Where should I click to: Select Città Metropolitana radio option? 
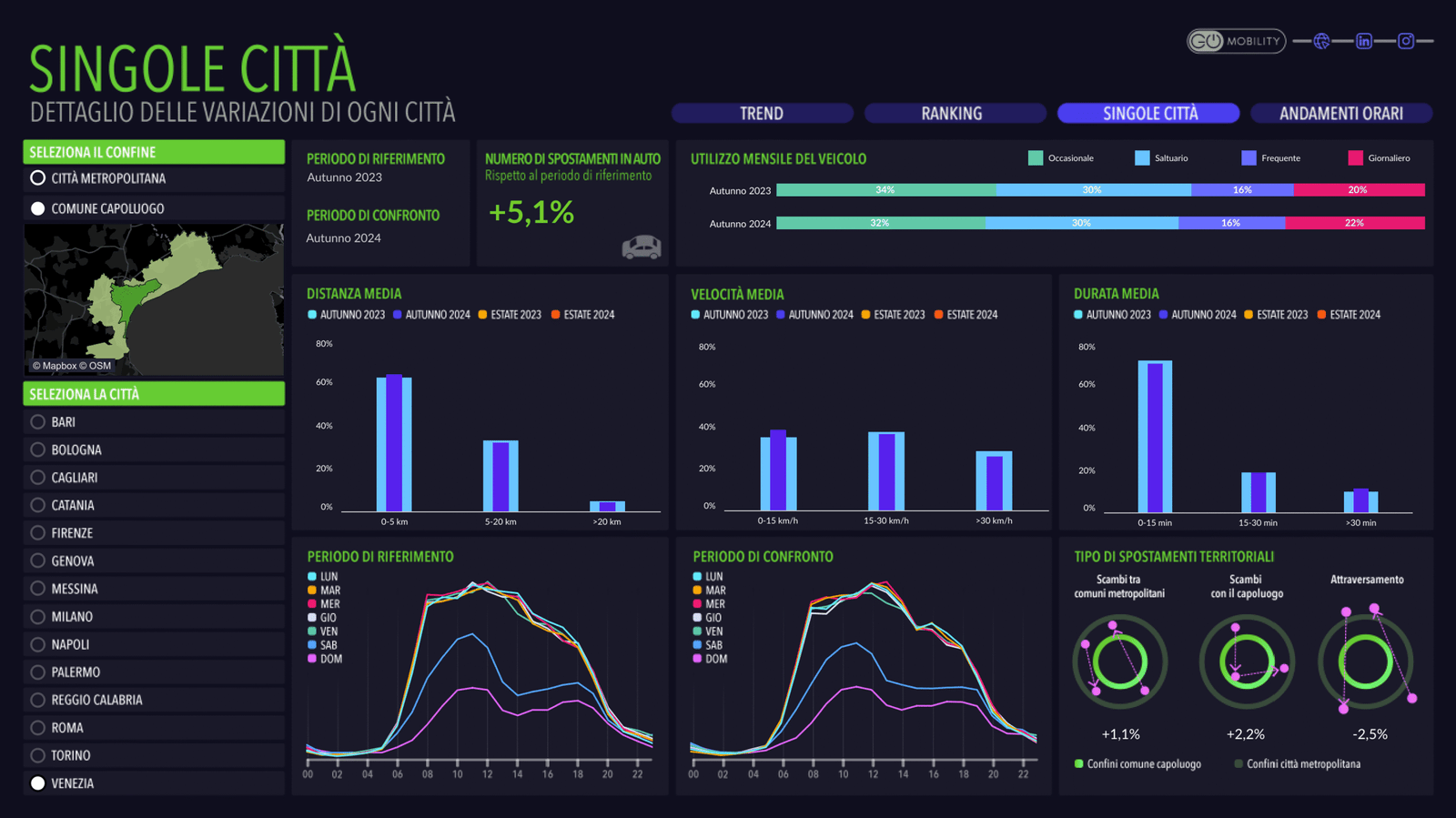[x=38, y=178]
